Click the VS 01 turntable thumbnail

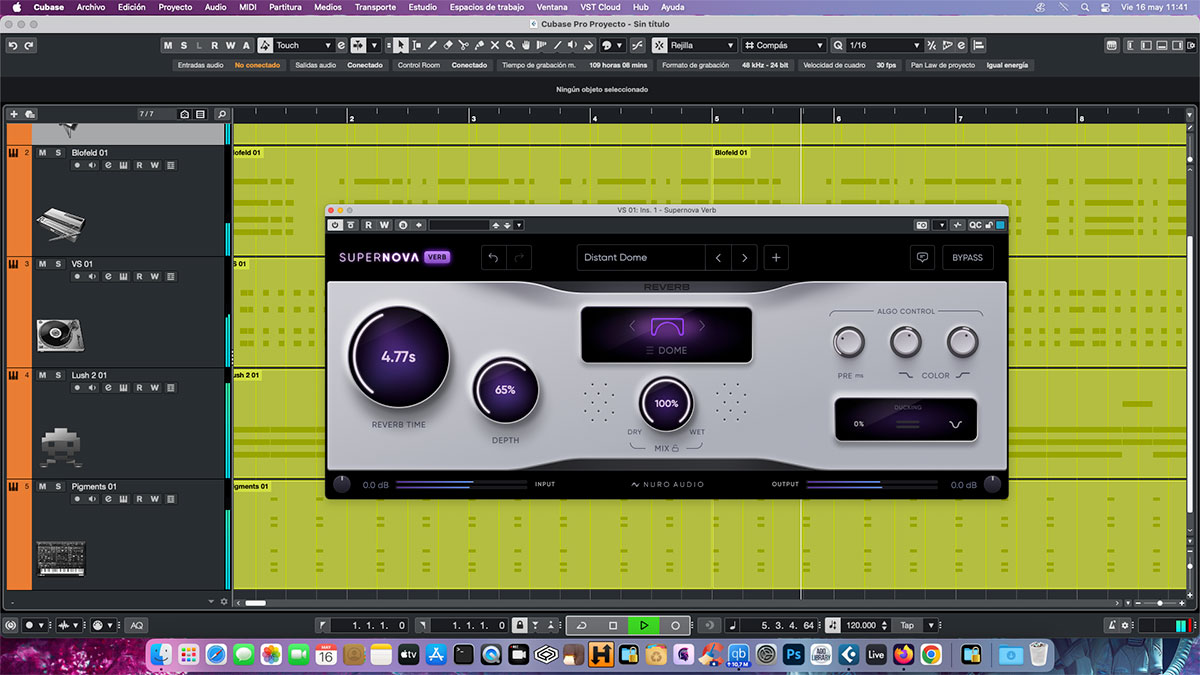(x=60, y=335)
